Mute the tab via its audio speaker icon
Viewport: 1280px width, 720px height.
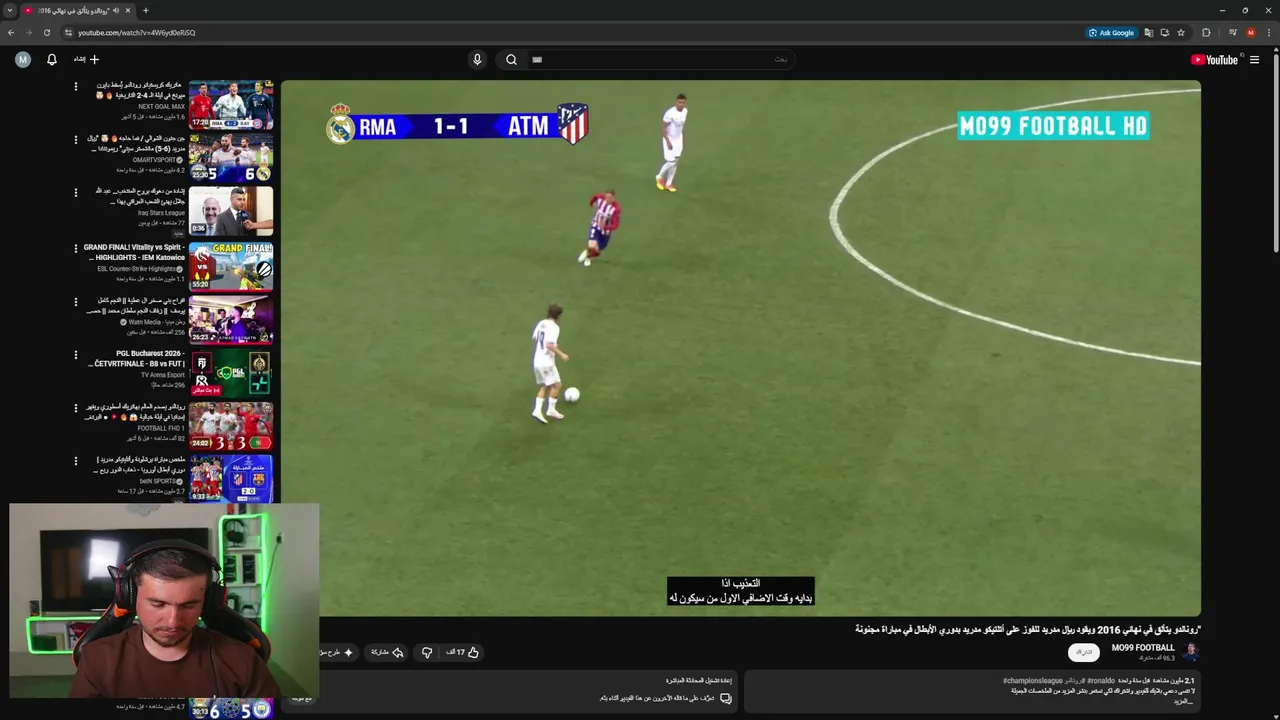116,10
